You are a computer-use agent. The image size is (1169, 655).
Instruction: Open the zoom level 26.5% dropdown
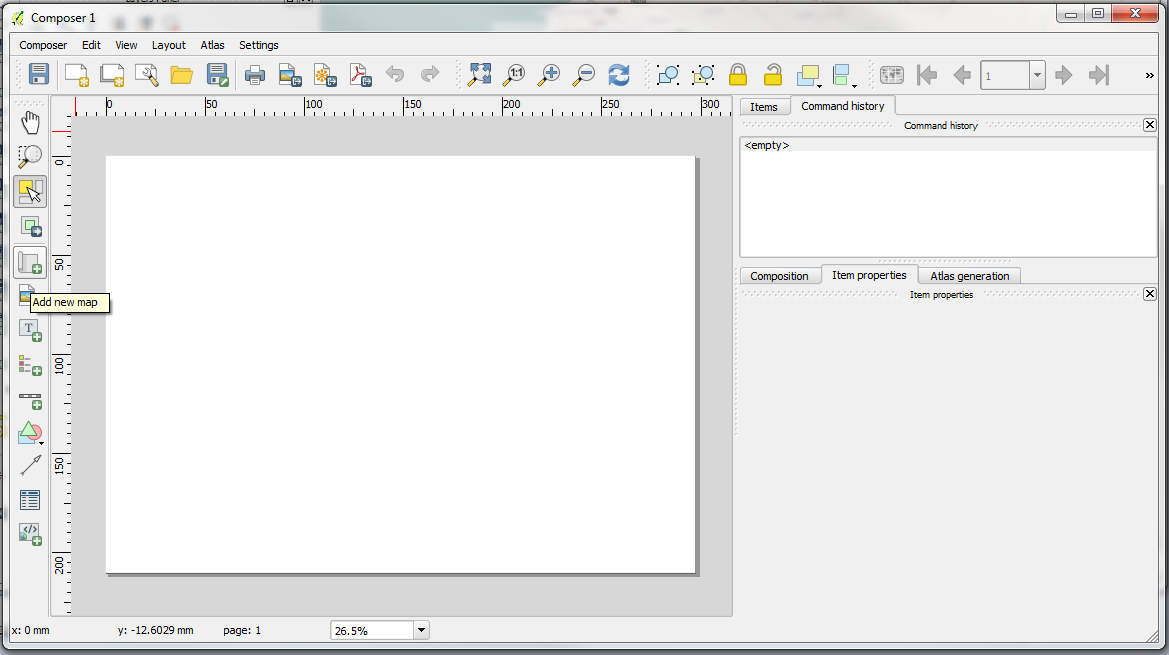pos(421,630)
